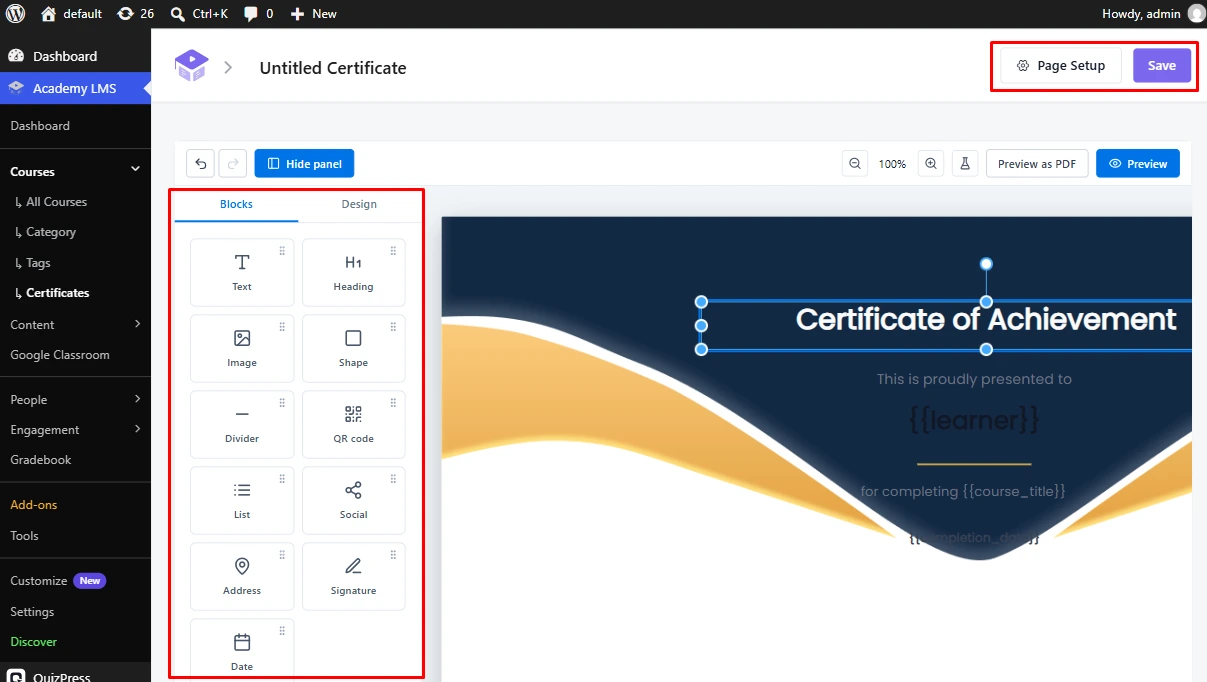Open the default site home link

pyautogui.click(x=71, y=14)
